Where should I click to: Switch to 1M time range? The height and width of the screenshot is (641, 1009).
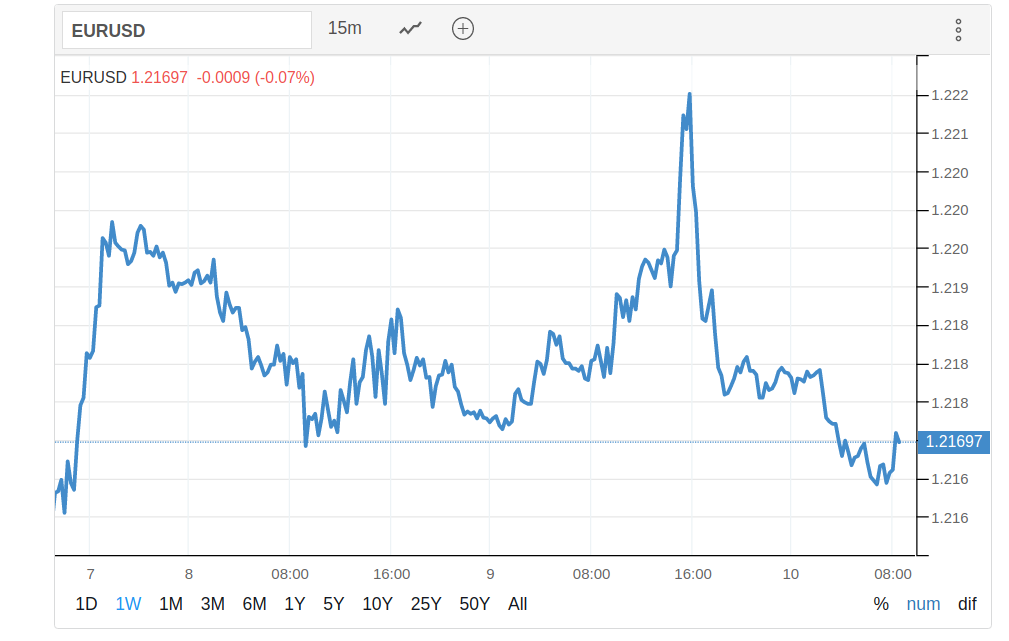coord(171,604)
